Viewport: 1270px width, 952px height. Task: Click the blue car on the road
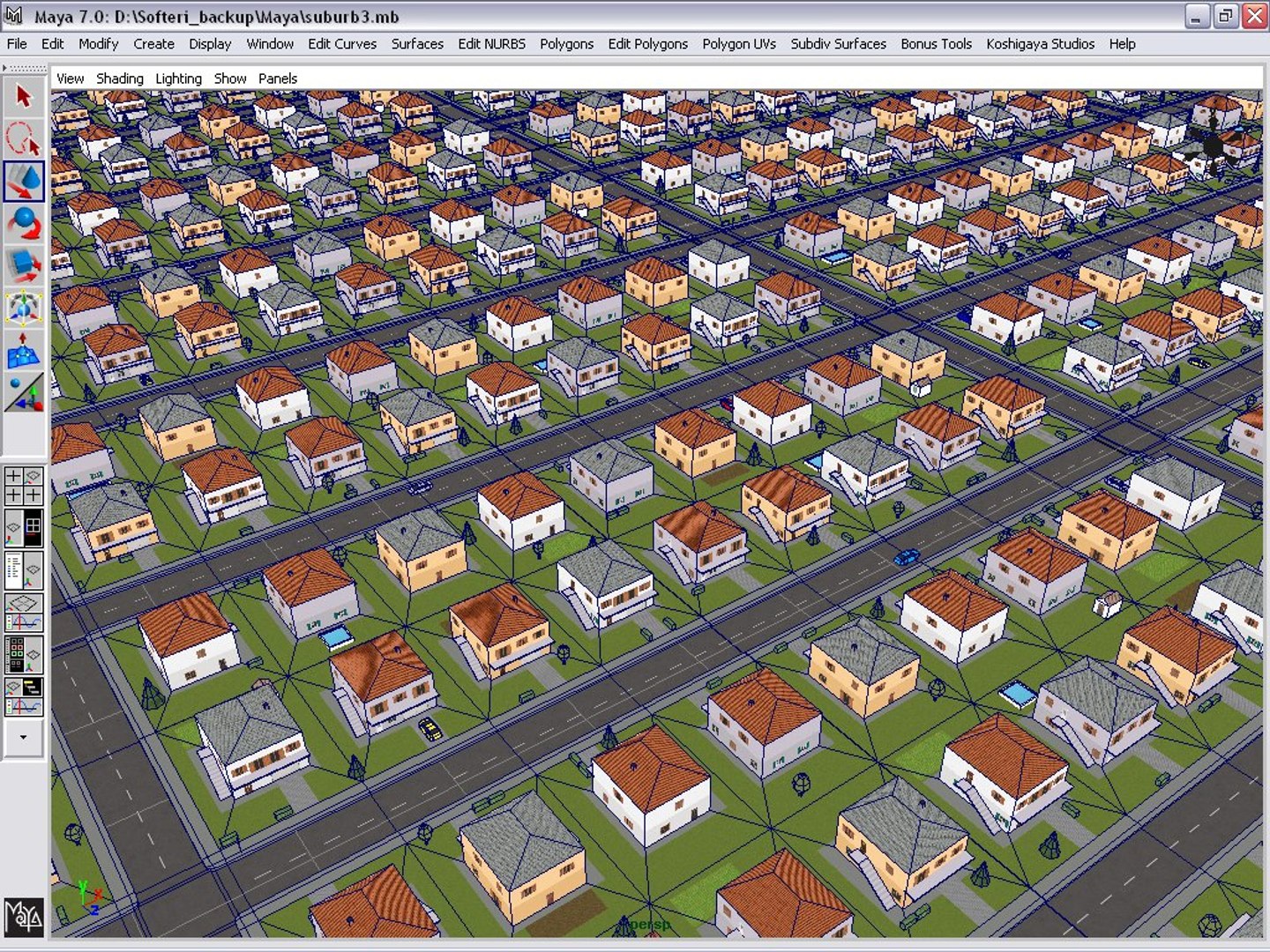pyautogui.click(x=906, y=557)
